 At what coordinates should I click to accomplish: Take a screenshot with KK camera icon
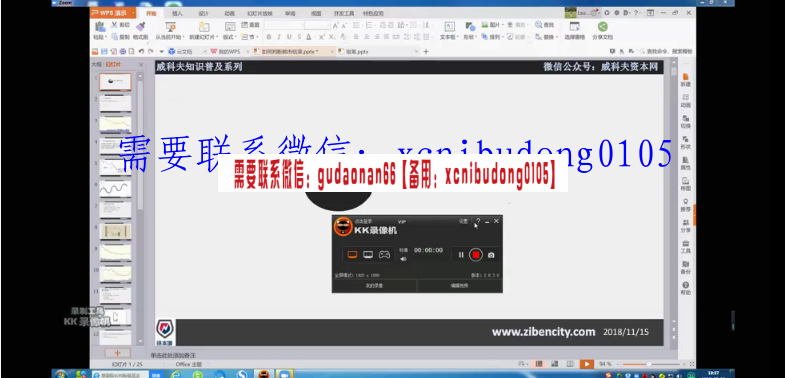(x=491, y=255)
